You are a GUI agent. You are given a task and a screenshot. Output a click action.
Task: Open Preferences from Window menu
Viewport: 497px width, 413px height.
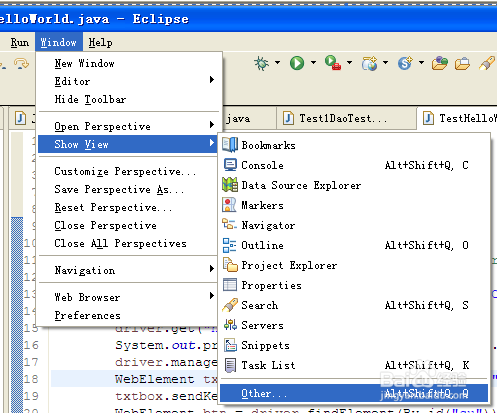[x=87, y=315]
